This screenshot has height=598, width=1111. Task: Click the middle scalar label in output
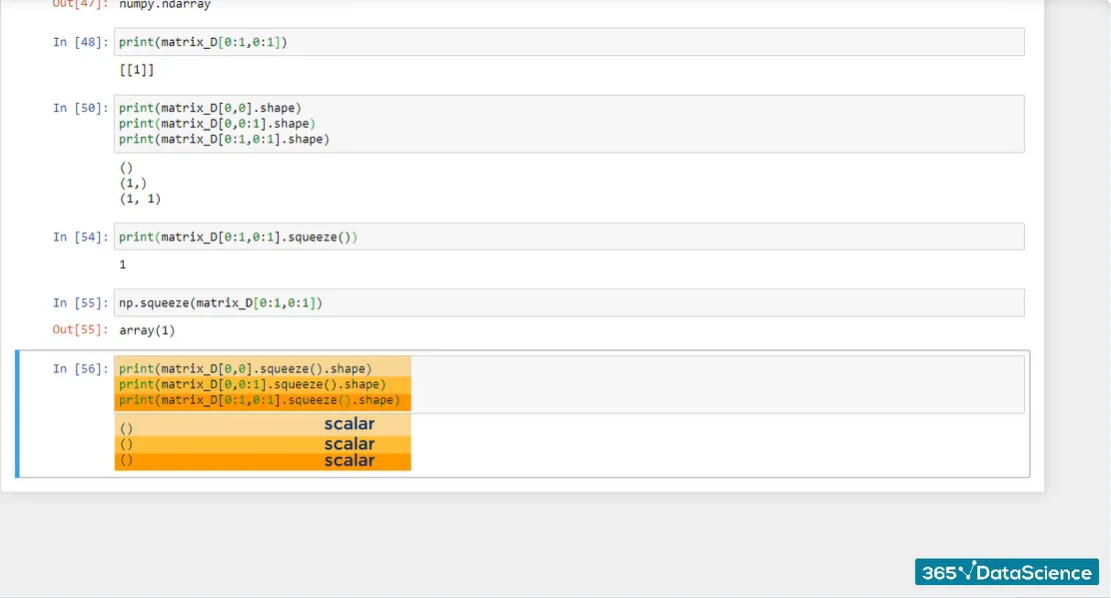point(349,444)
